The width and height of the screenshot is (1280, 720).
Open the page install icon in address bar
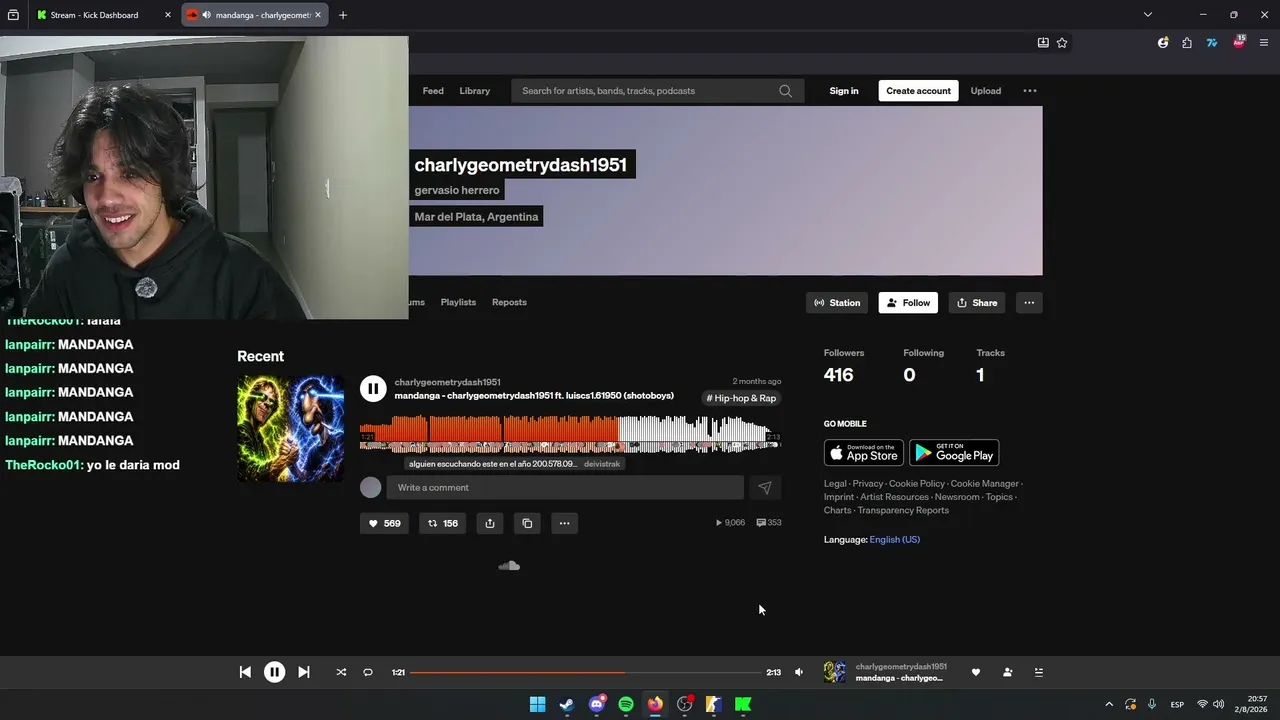tap(1043, 43)
